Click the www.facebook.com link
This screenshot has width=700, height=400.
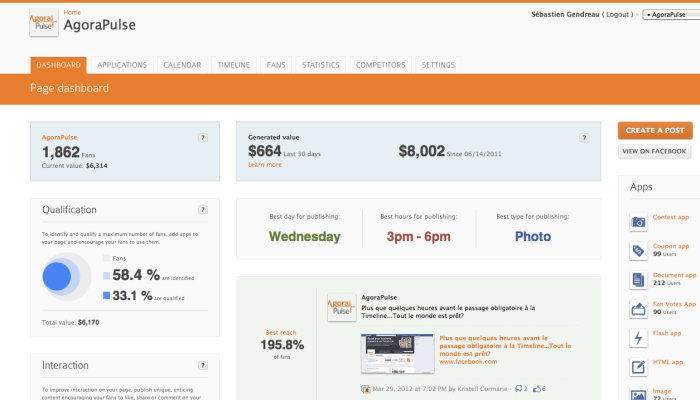click(x=468, y=362)
